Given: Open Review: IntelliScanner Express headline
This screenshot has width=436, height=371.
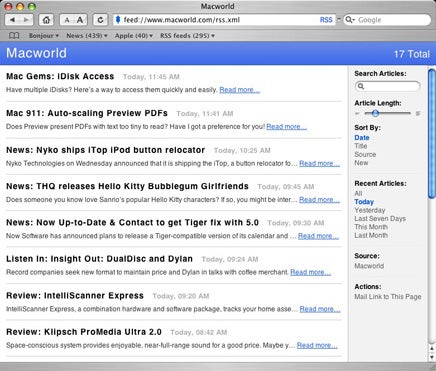Looking at the screenshot, I should click(x=75, y=295).
